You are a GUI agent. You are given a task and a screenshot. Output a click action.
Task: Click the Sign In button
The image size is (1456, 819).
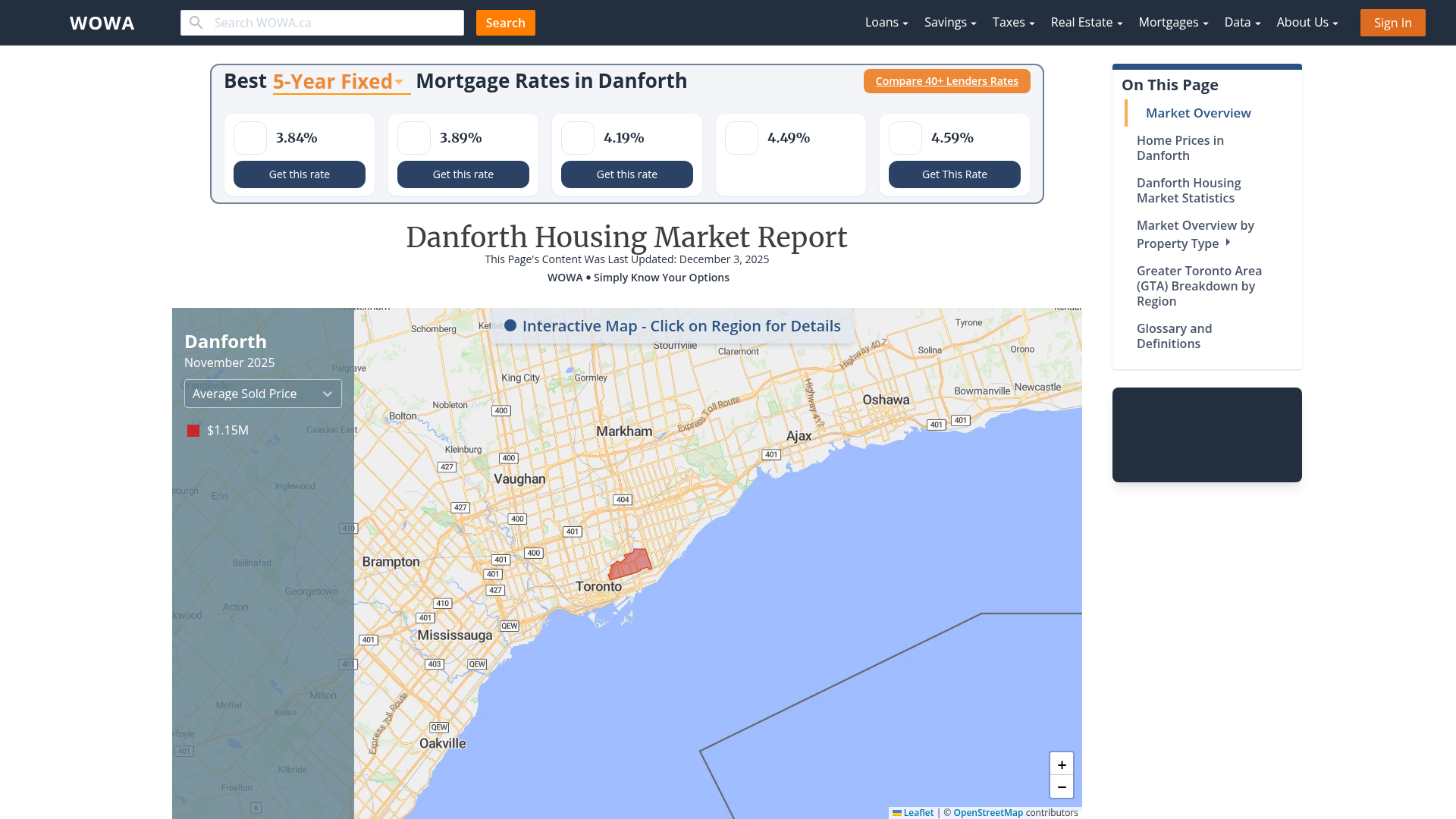[x=1392, y=22]
